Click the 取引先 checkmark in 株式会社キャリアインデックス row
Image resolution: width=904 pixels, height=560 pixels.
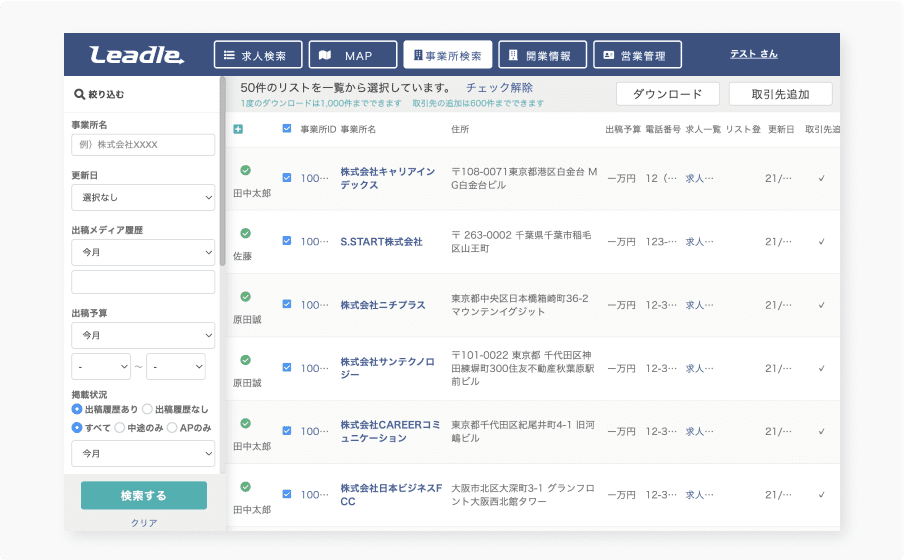coord(822,178)
